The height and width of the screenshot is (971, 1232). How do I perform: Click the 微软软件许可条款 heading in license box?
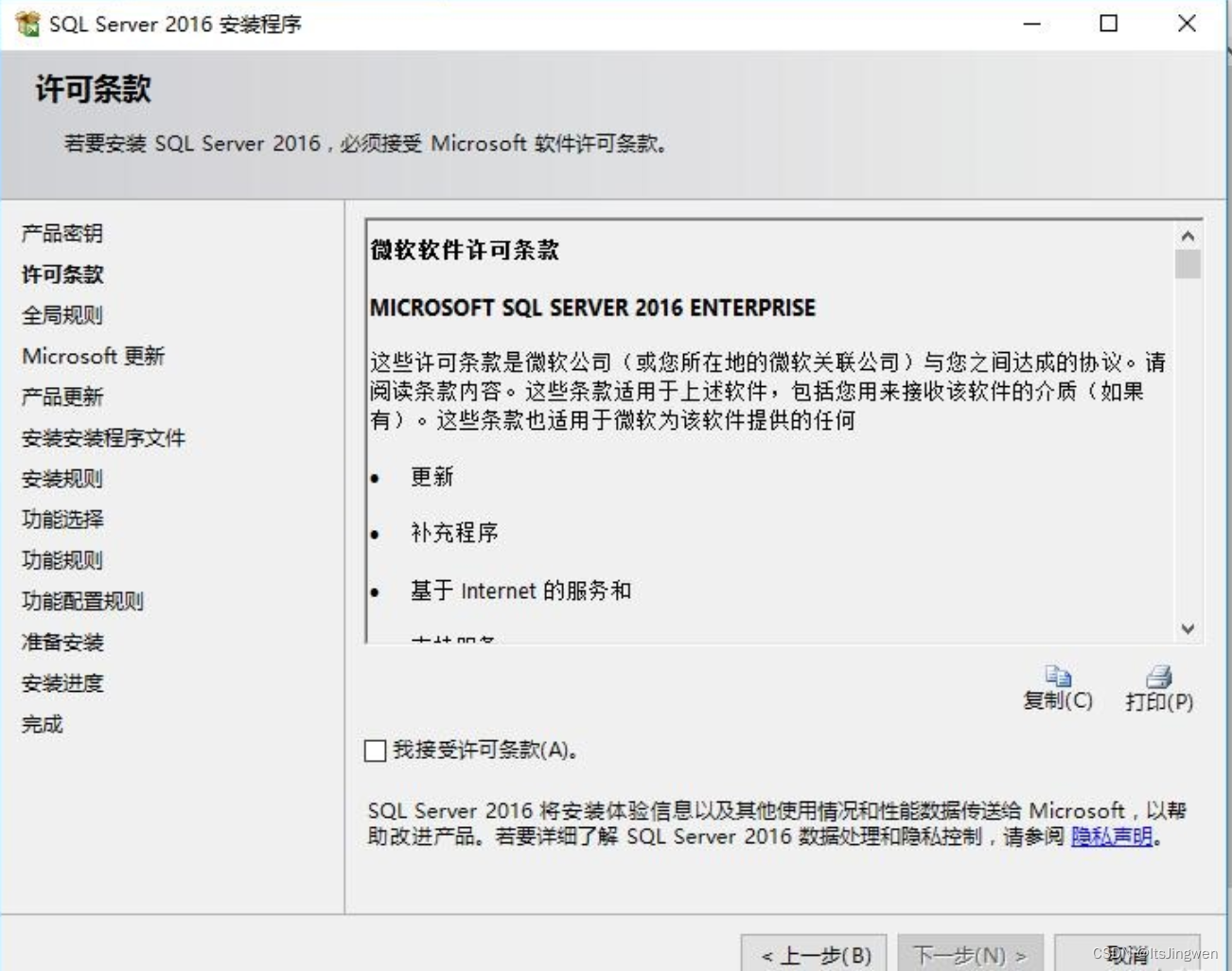pyautogui.click(x=465, y=250)
